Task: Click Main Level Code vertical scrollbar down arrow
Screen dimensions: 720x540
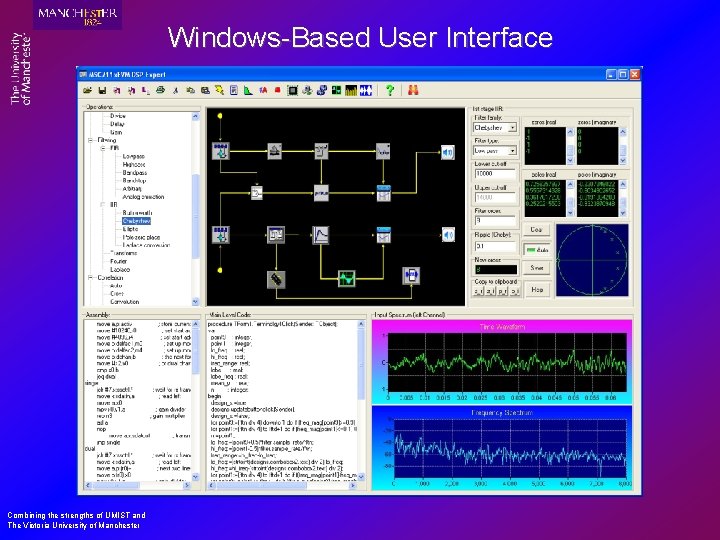Action: pyautogui.click(x=361, y=477)
